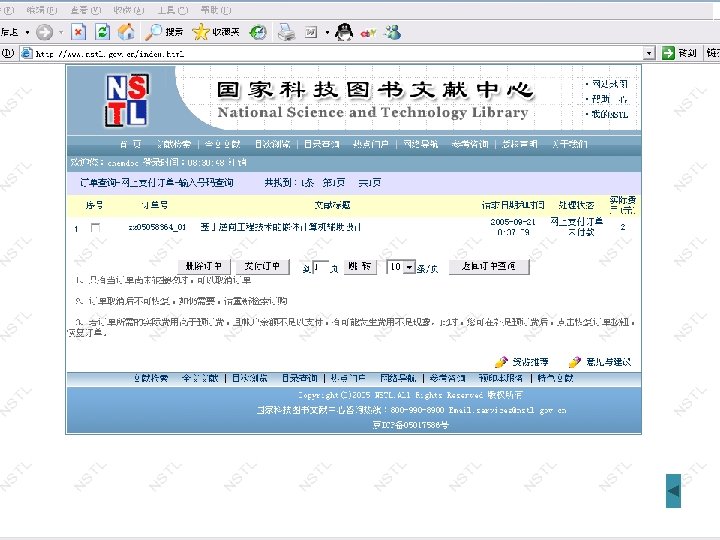Click the Print icon in the toolbar

click(286, 32)
